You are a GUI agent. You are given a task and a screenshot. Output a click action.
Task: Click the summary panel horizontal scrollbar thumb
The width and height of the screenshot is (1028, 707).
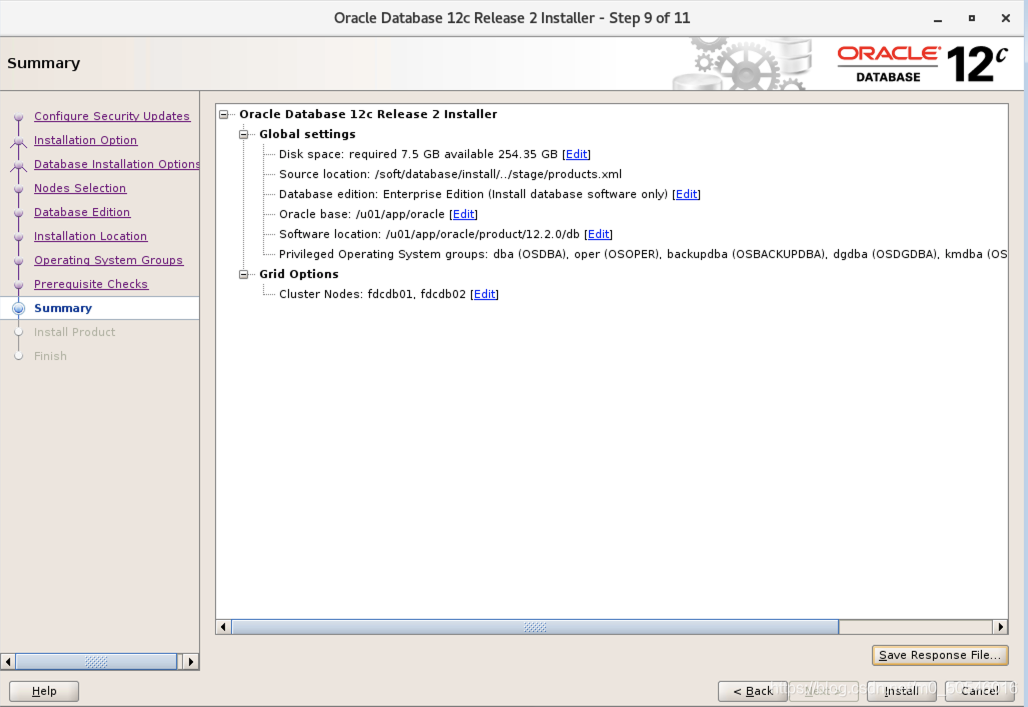coord(535,627)
